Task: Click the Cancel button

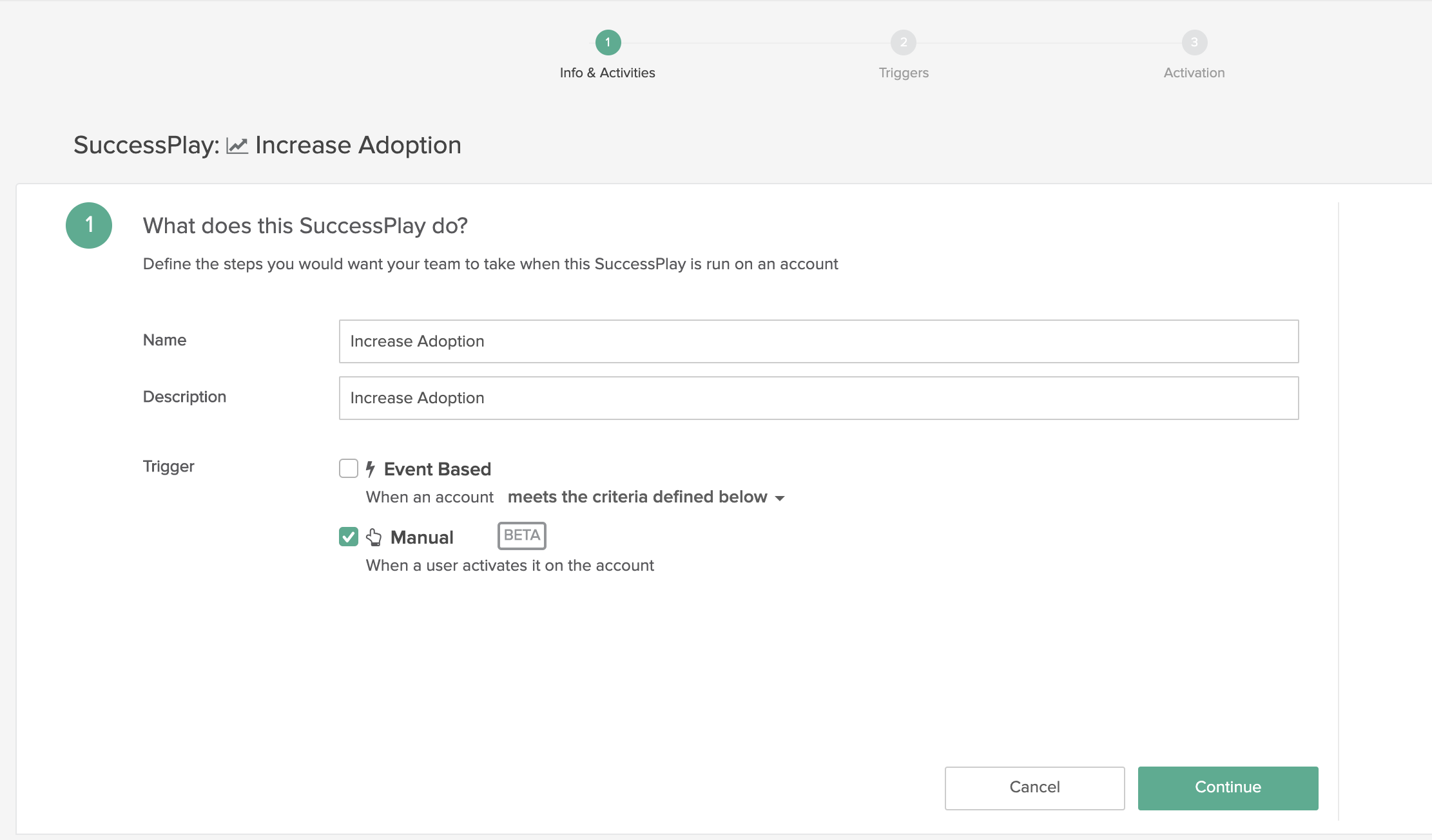Action: [1035, 788]
